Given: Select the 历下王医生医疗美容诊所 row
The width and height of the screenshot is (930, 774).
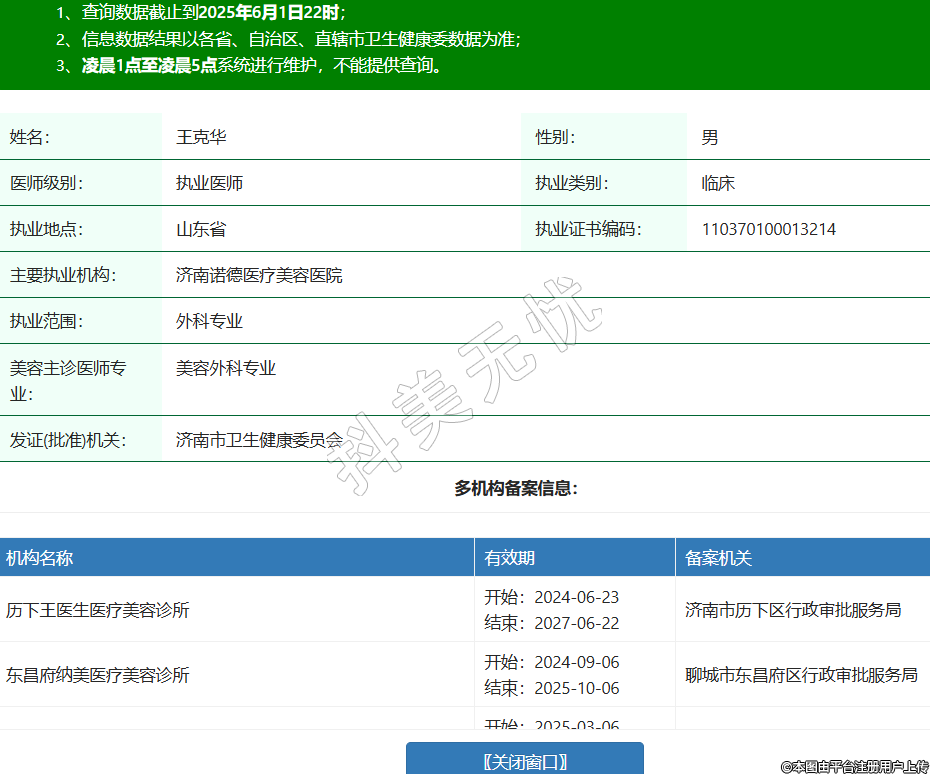Looking at the screenshot, I should click(x=98, y=610).
